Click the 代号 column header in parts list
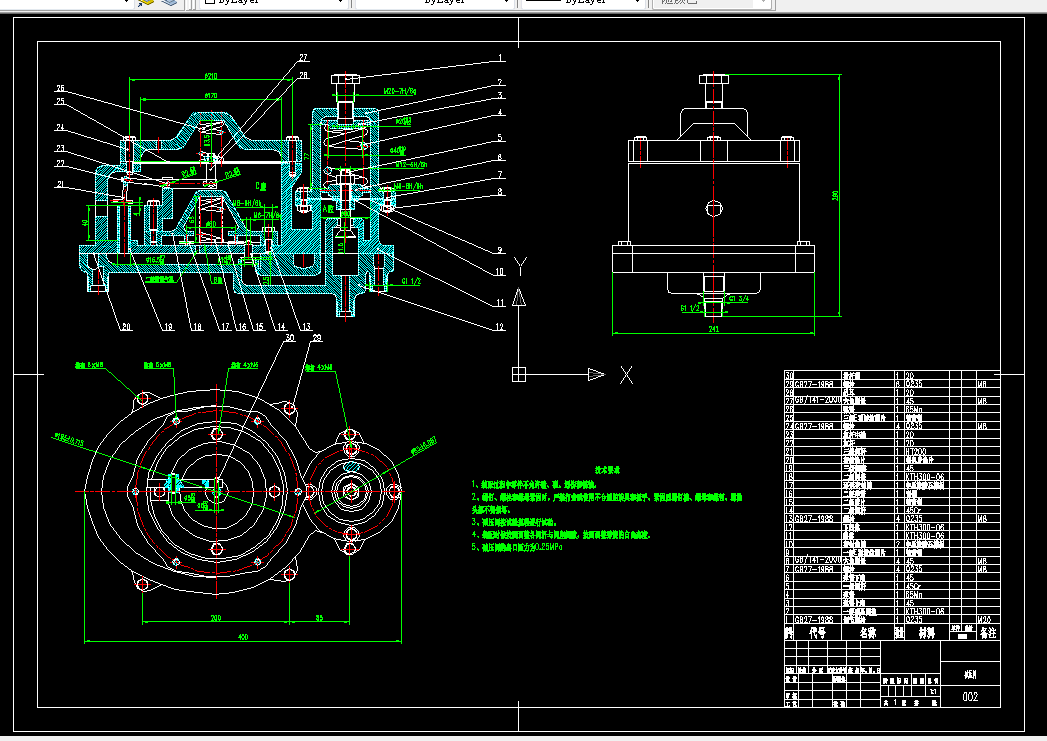The width and height of the screenshot is (1047, 741). (817, 633)
